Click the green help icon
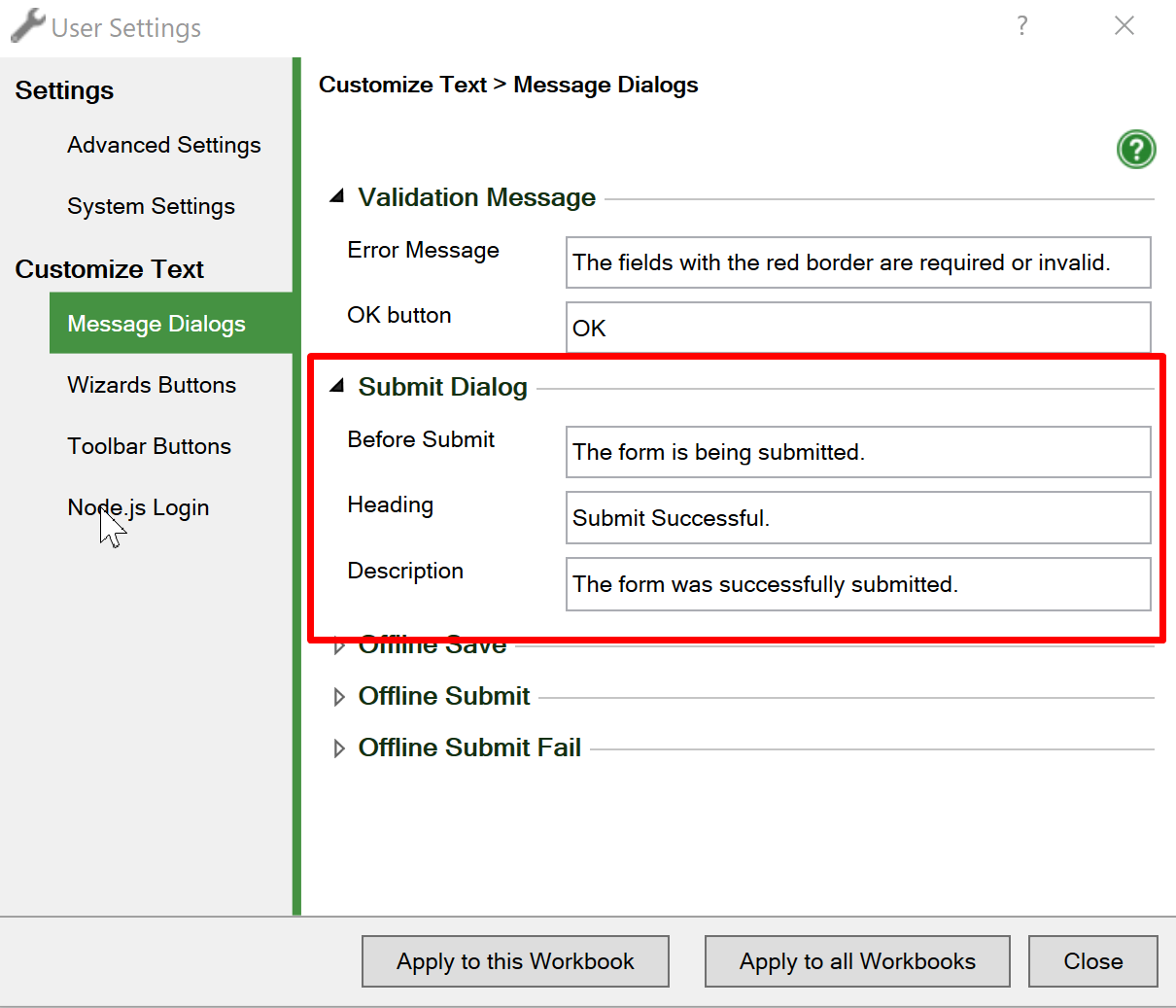Image resolution: width=1176 pixels, height=1008 pixels. [x=1135, y=149]
